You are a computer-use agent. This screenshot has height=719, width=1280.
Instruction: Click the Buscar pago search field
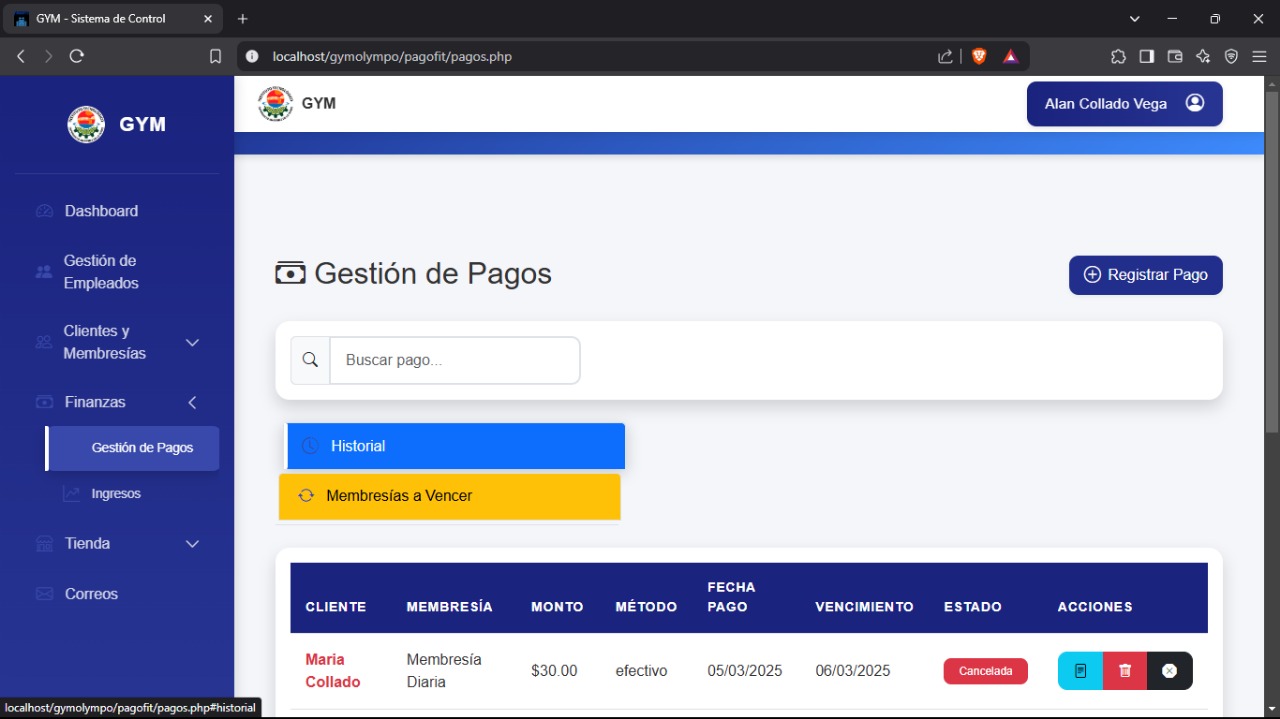tap(454, 360)
